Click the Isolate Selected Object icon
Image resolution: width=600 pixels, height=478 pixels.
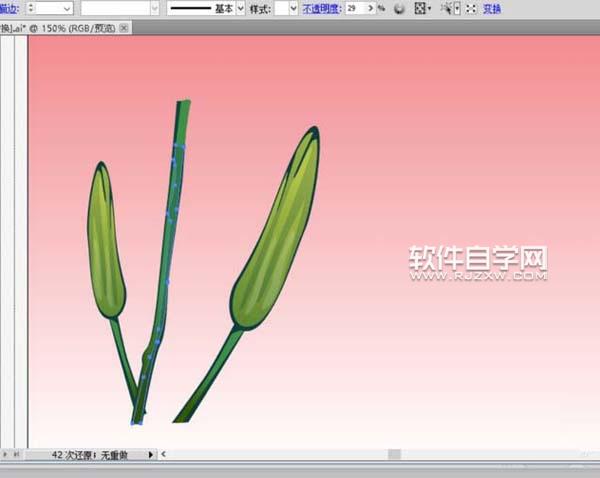(x=471, y=9)
